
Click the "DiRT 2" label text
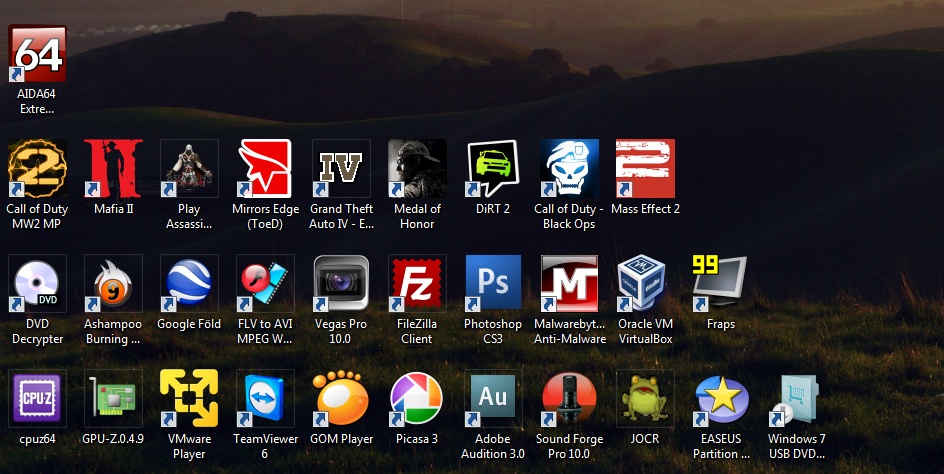[x=493, y=209]
